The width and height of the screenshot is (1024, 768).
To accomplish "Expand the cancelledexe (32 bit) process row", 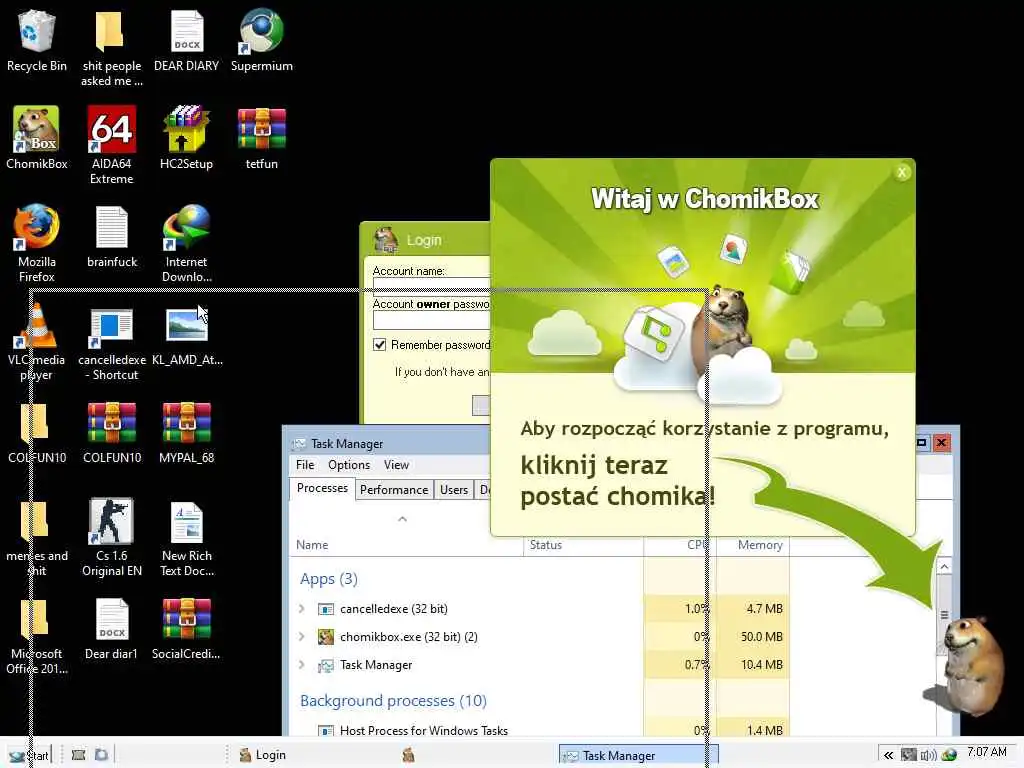I will point(301,609).
